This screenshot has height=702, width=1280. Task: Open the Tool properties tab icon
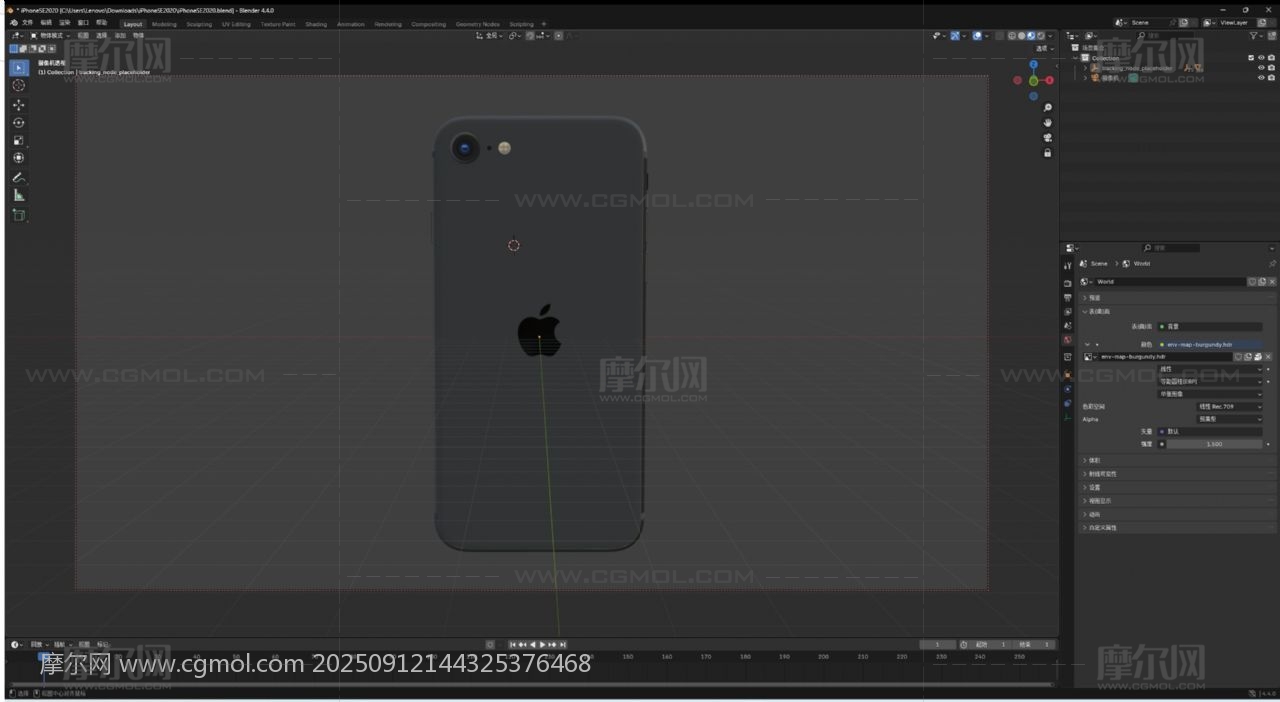(1068, 266)
